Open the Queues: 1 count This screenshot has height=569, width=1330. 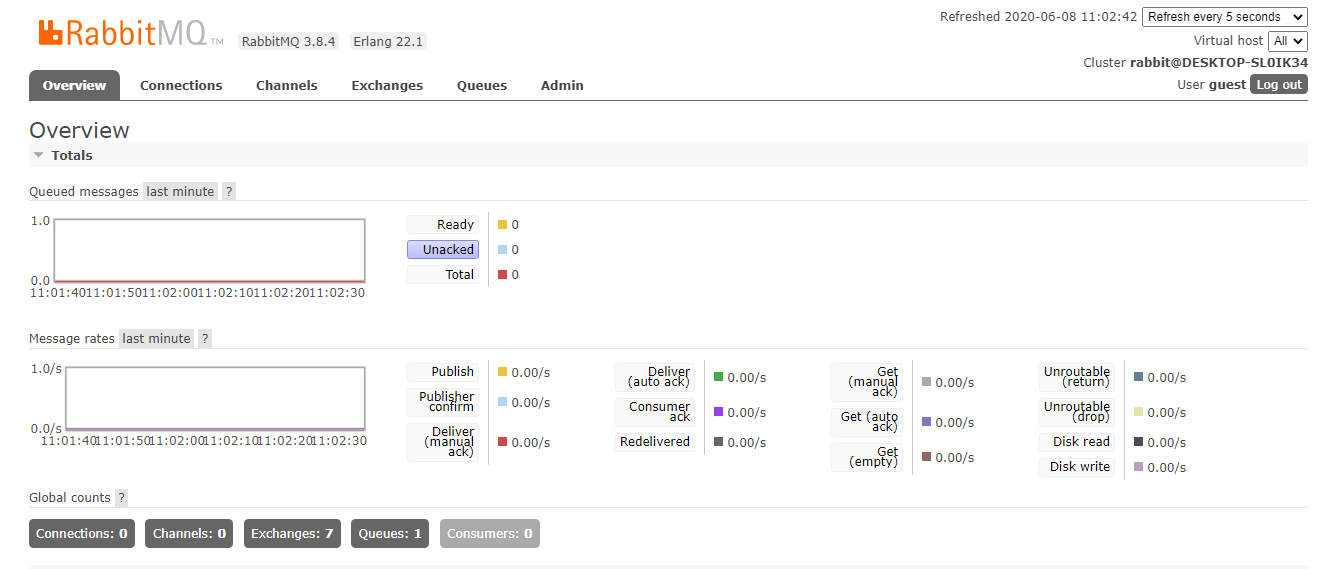[x=391, y=533]
